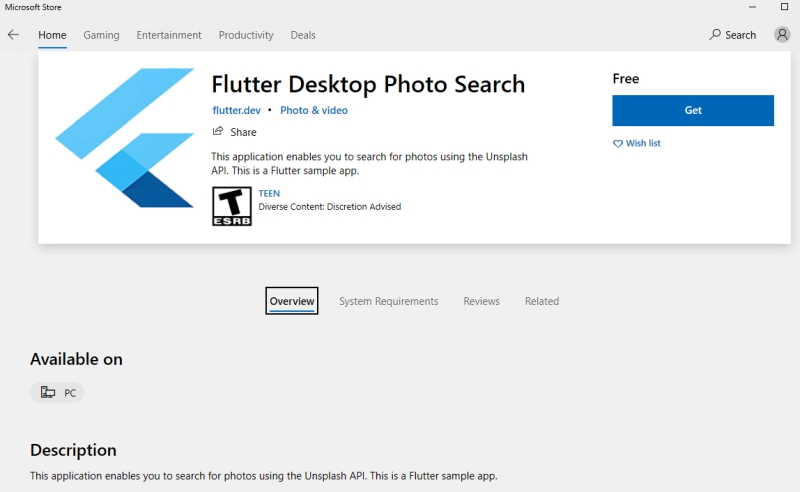
Task: Click the Wish list heart icon
Action: click(x=617, y=143)
